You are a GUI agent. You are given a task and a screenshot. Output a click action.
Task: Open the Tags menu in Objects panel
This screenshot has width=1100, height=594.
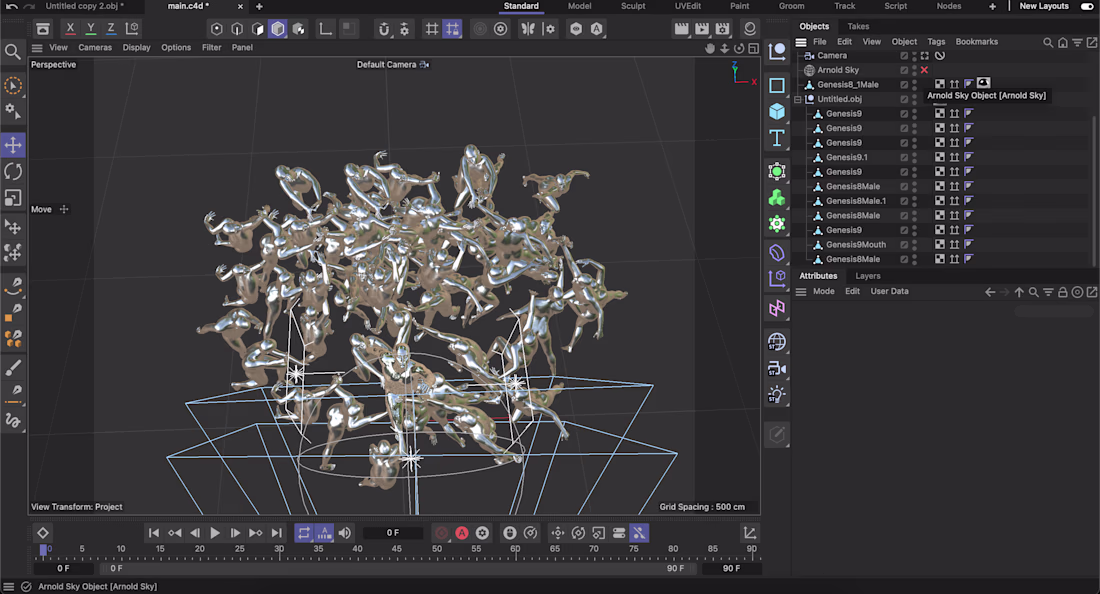pyautogui.click(x=936, y=42)
